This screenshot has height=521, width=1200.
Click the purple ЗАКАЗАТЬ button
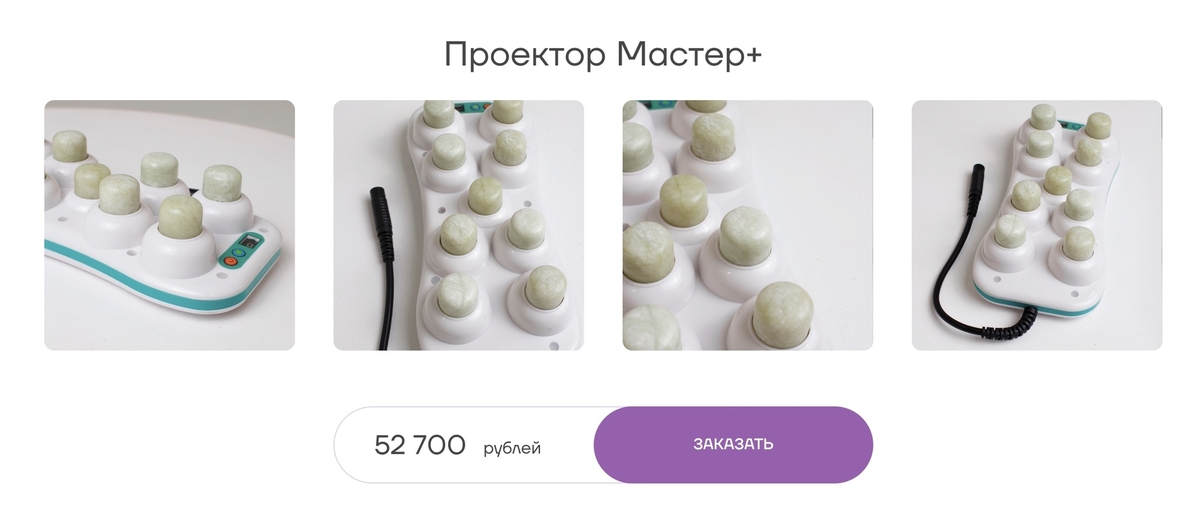(x=733, y=445)
